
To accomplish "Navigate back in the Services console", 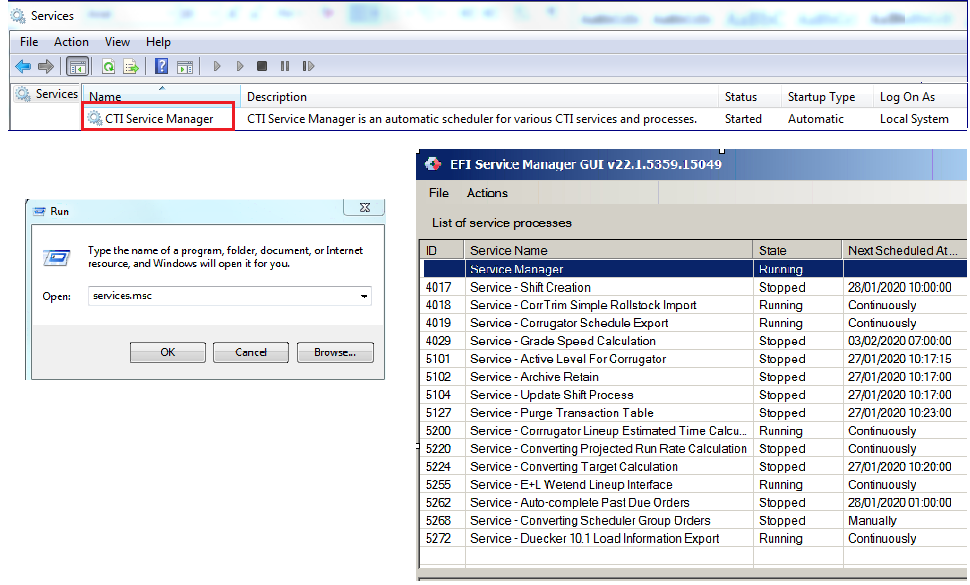I will tap(22, 66).
